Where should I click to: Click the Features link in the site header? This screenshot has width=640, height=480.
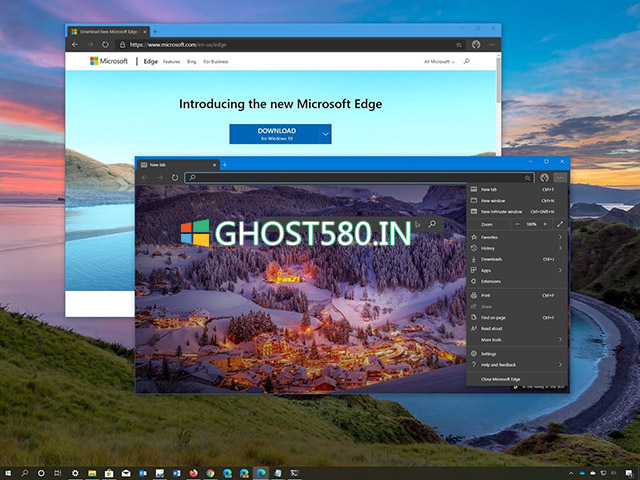tap(171, 62)
